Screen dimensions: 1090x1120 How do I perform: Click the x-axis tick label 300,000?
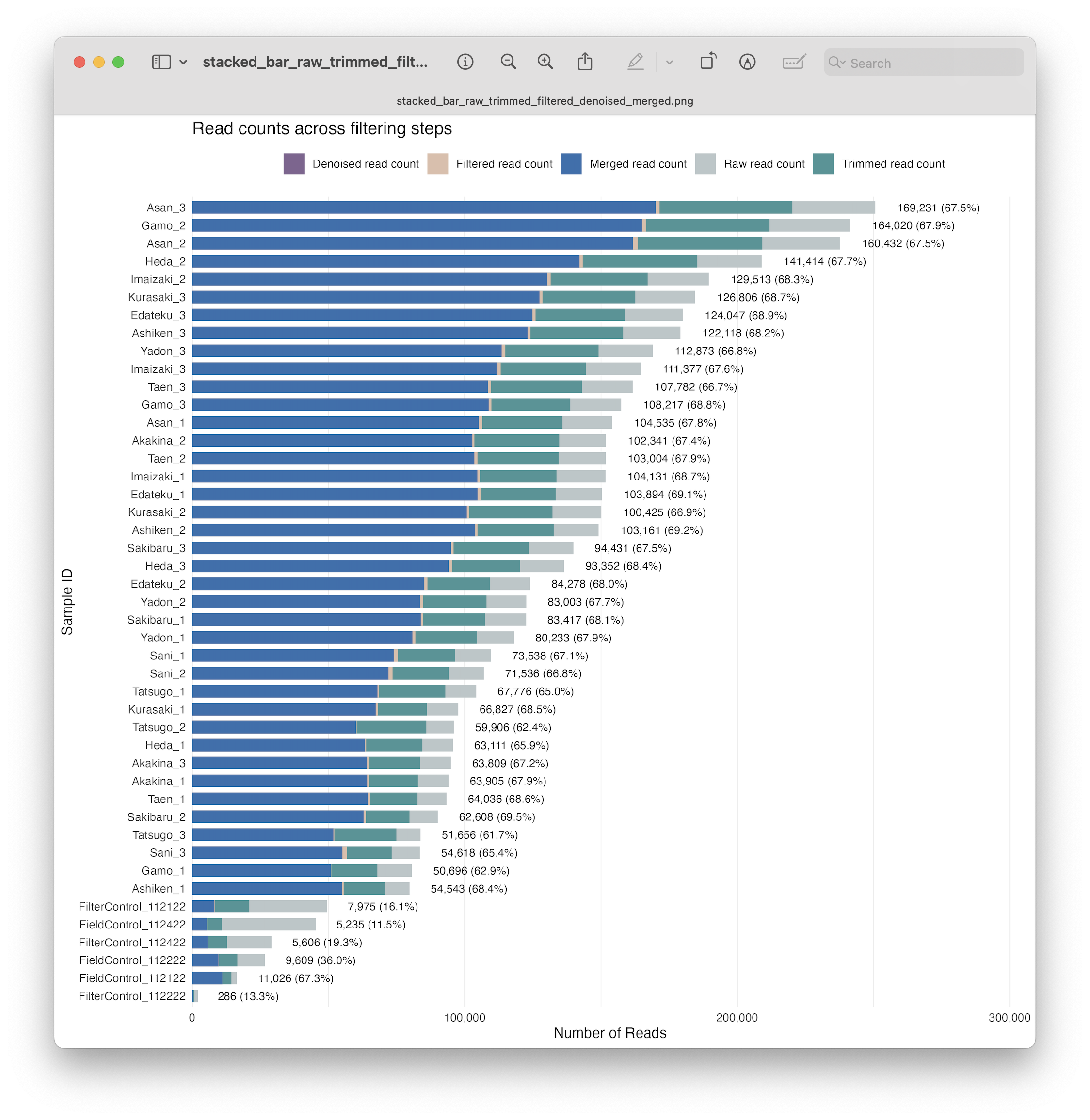[1010, 1018]
